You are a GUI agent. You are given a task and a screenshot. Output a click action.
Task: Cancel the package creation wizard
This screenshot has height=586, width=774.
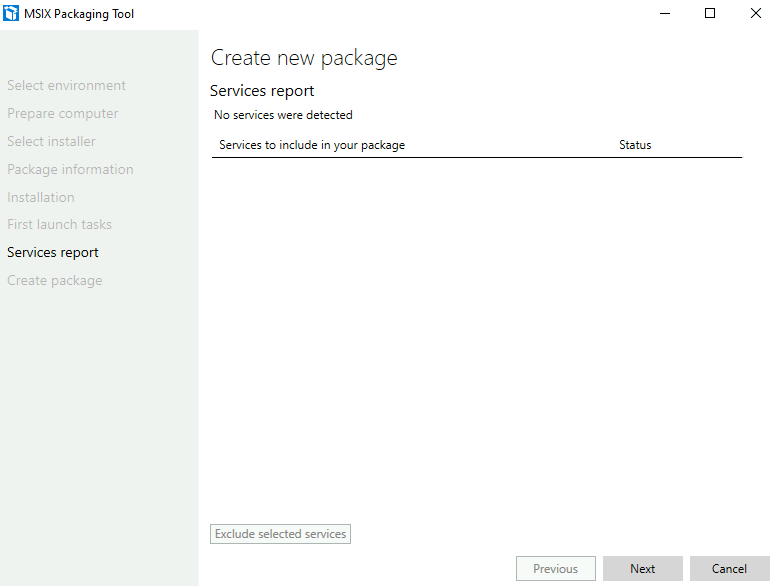[730, 569]
